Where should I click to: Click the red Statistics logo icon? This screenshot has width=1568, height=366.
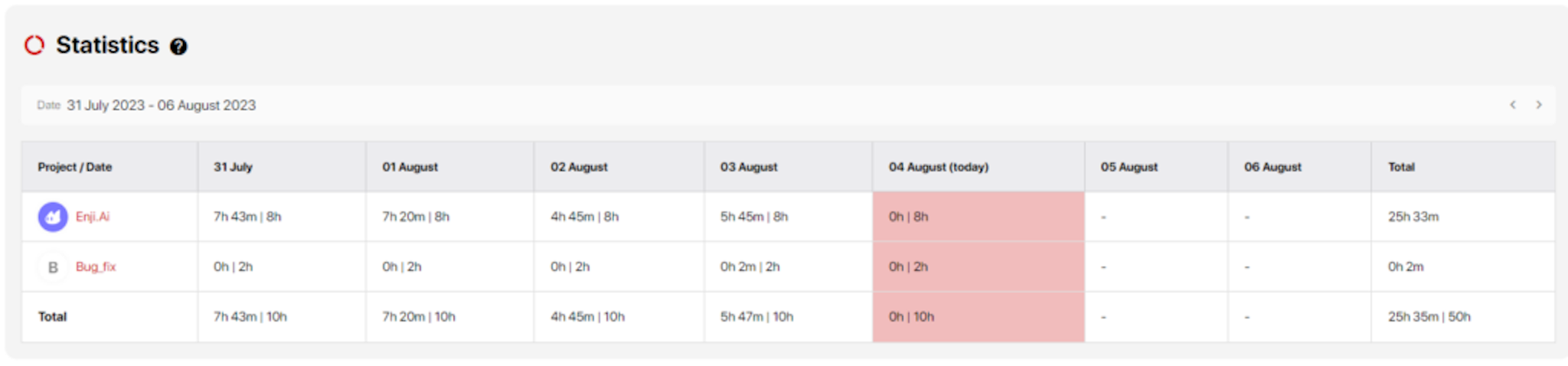[x=34, y=45]
